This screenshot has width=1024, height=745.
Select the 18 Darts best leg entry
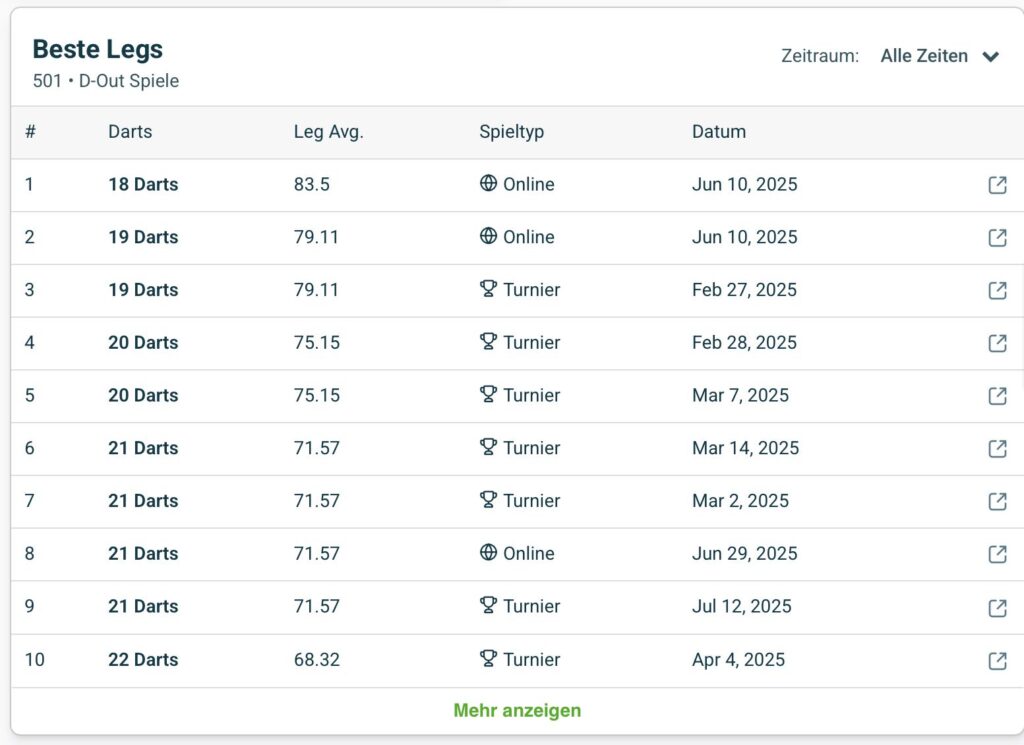(x=143, y=185)
